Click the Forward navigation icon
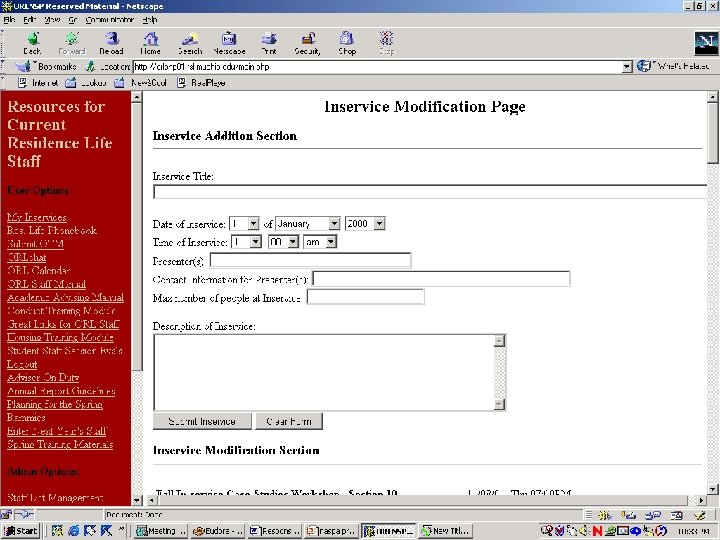 (x=72, y=43)
